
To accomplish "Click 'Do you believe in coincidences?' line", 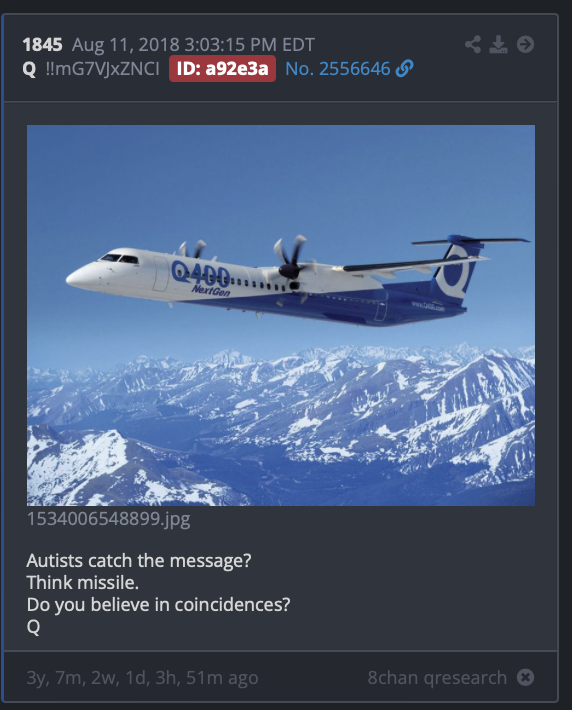I will (159, 604).
